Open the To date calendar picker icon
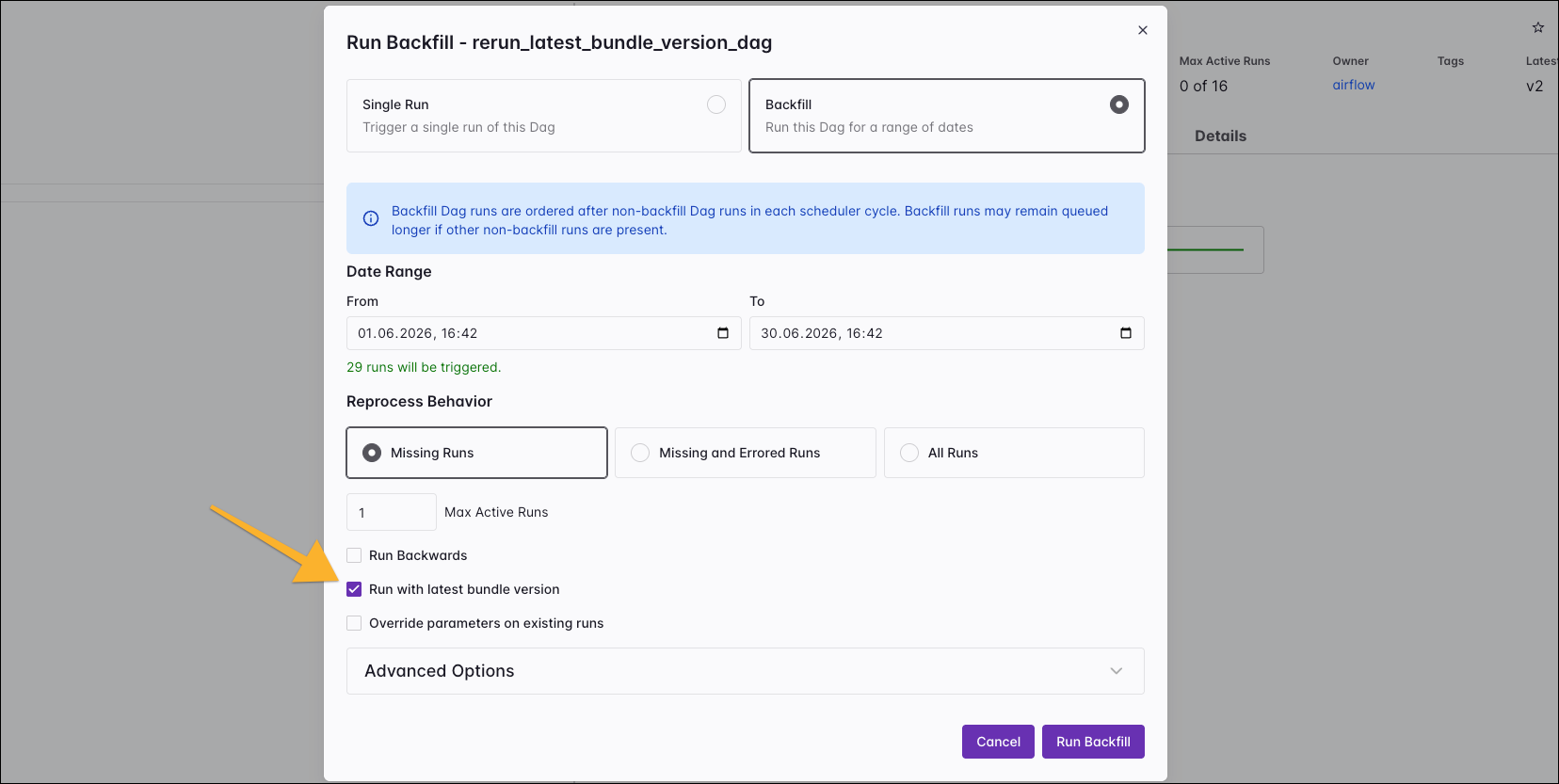Image resolution: width=1559 pixels, height=784 pixels. pyautogui.click(x=1126, y=333)
